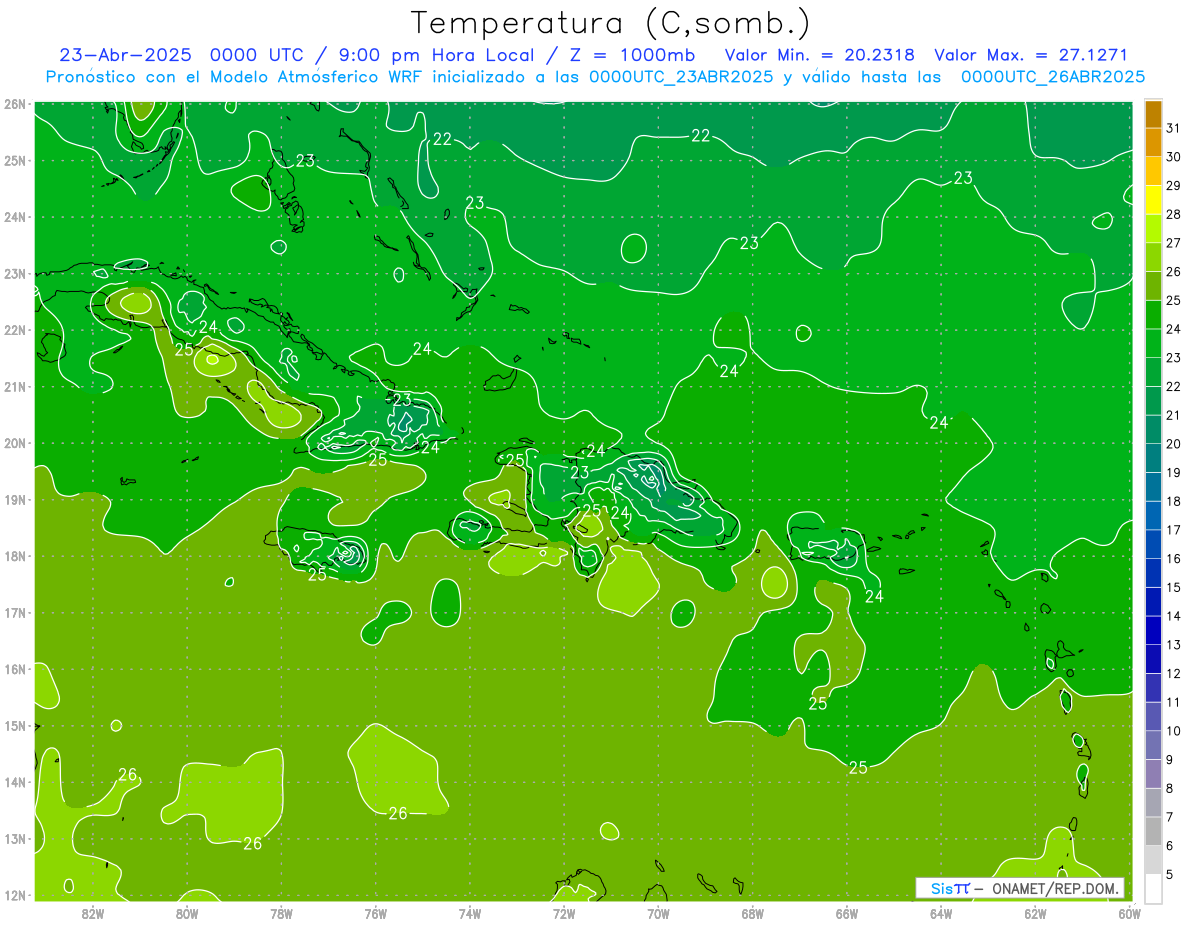The image size is (1200, 927).
Task: Click the white swatch below legend value 5
Action: pos(1153,887)
